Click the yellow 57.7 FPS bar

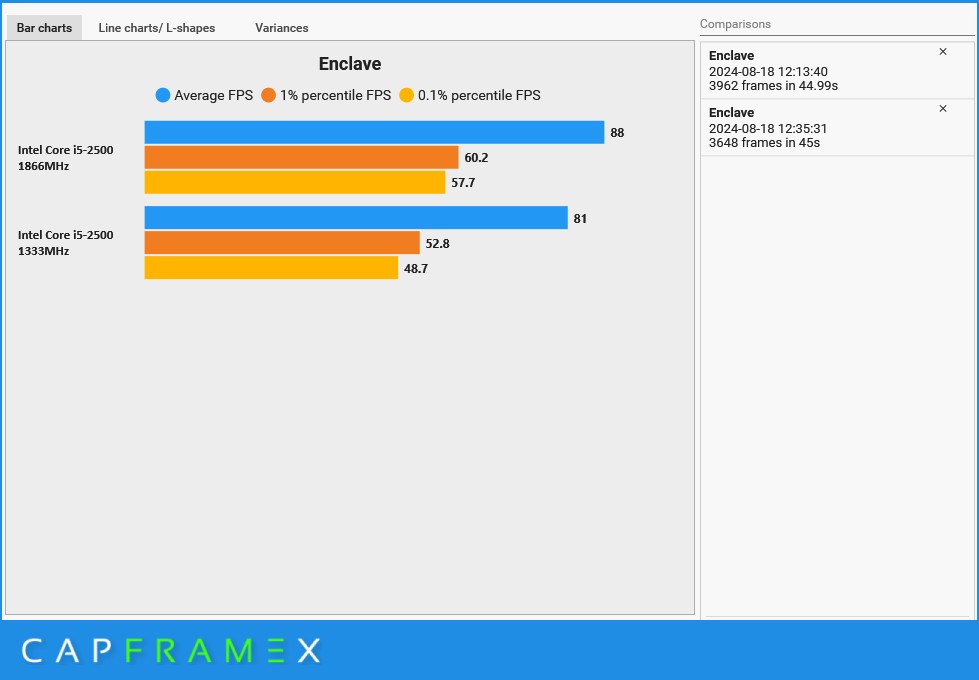tap(295, 182)
